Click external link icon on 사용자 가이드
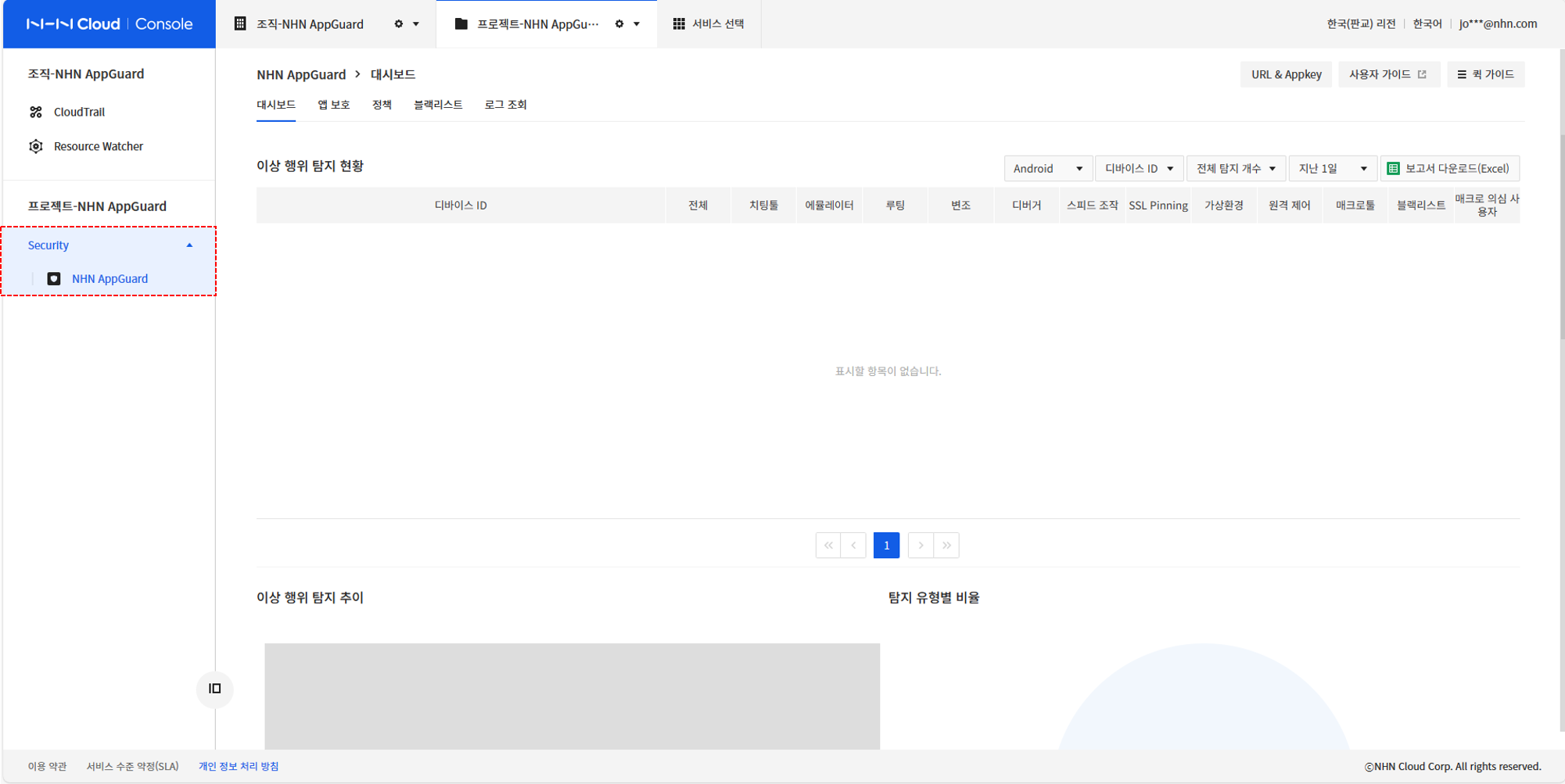 [1422, 74]
